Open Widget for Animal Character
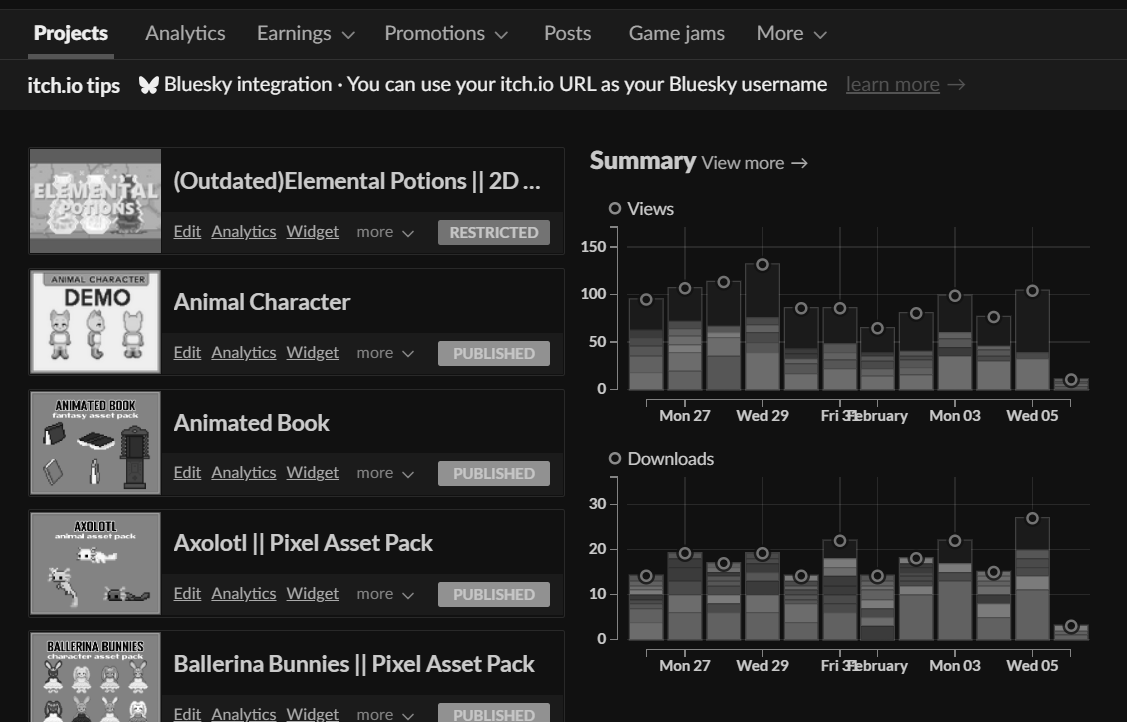The image size is (1127, 722). point(313,352)
